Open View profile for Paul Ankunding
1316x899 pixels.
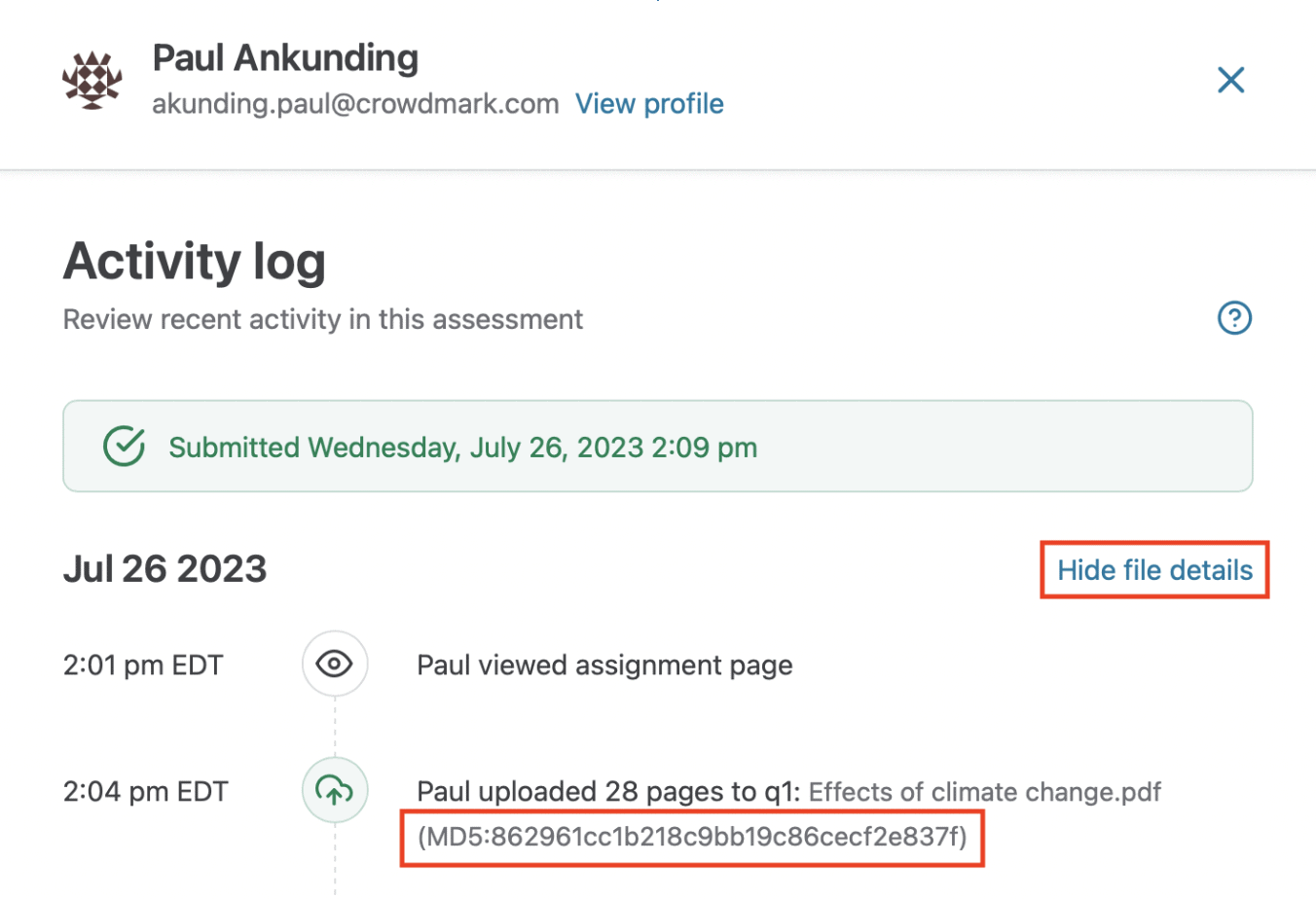(x=649, y=103)
